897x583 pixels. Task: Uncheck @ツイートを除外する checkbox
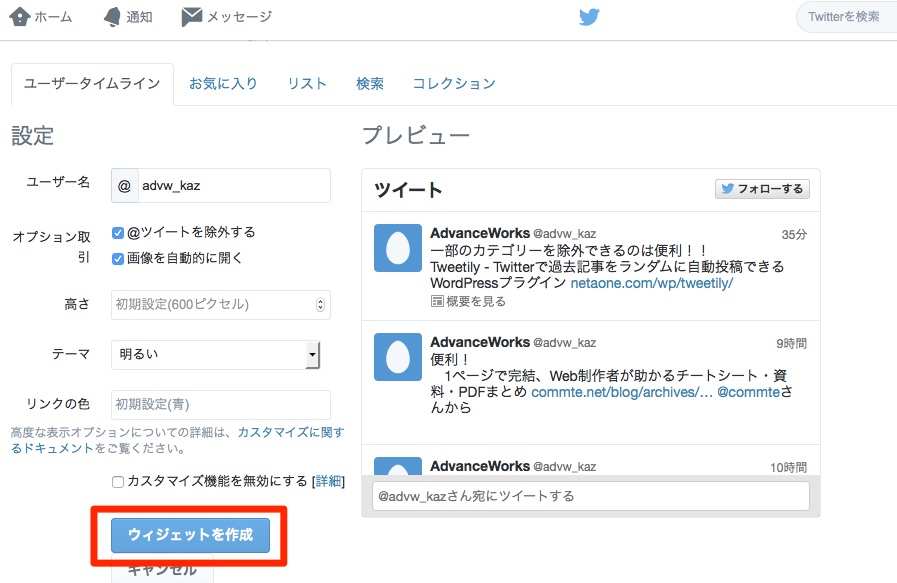118,232
